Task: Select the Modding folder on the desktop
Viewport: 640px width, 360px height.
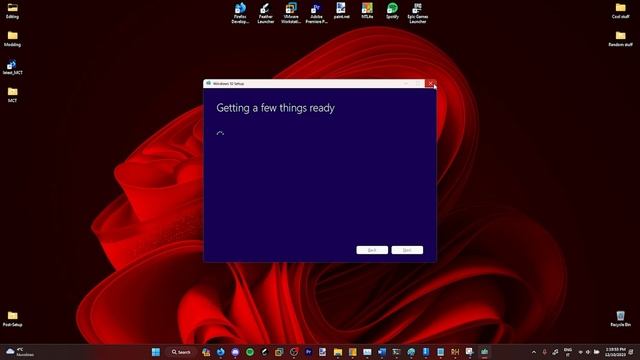Action: coord(12,39)
